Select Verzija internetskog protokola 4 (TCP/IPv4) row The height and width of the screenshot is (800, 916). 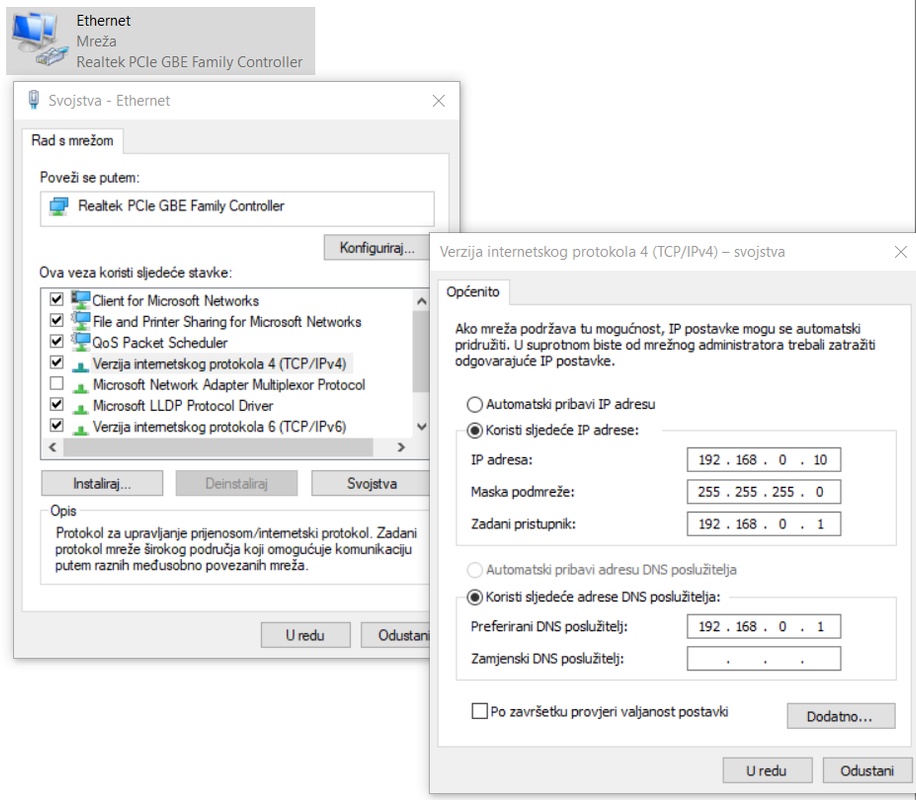click(x=220, y=364)
